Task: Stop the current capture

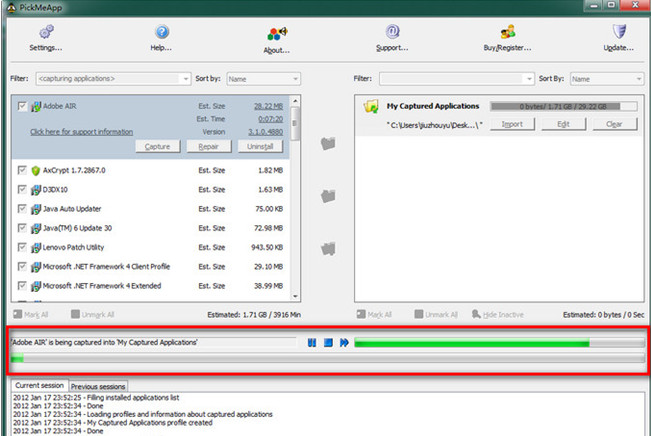Action: coord(327,343)
